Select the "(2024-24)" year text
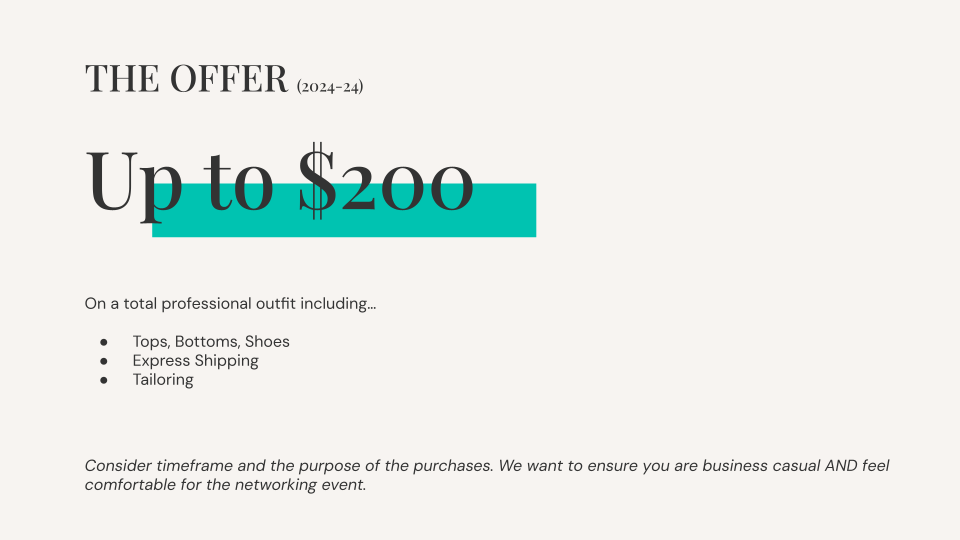This screenshot has width=960, height=540. pos(330,86)
